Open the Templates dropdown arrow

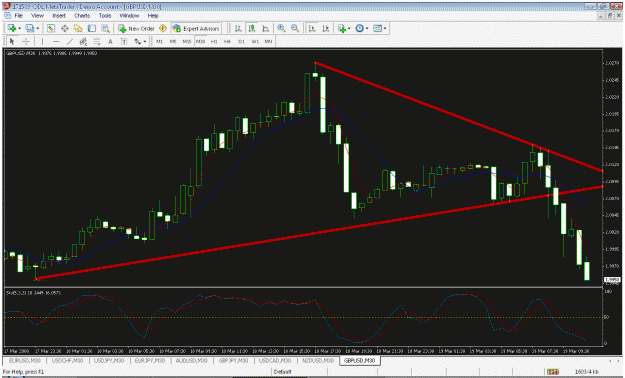tap(385, 28)
